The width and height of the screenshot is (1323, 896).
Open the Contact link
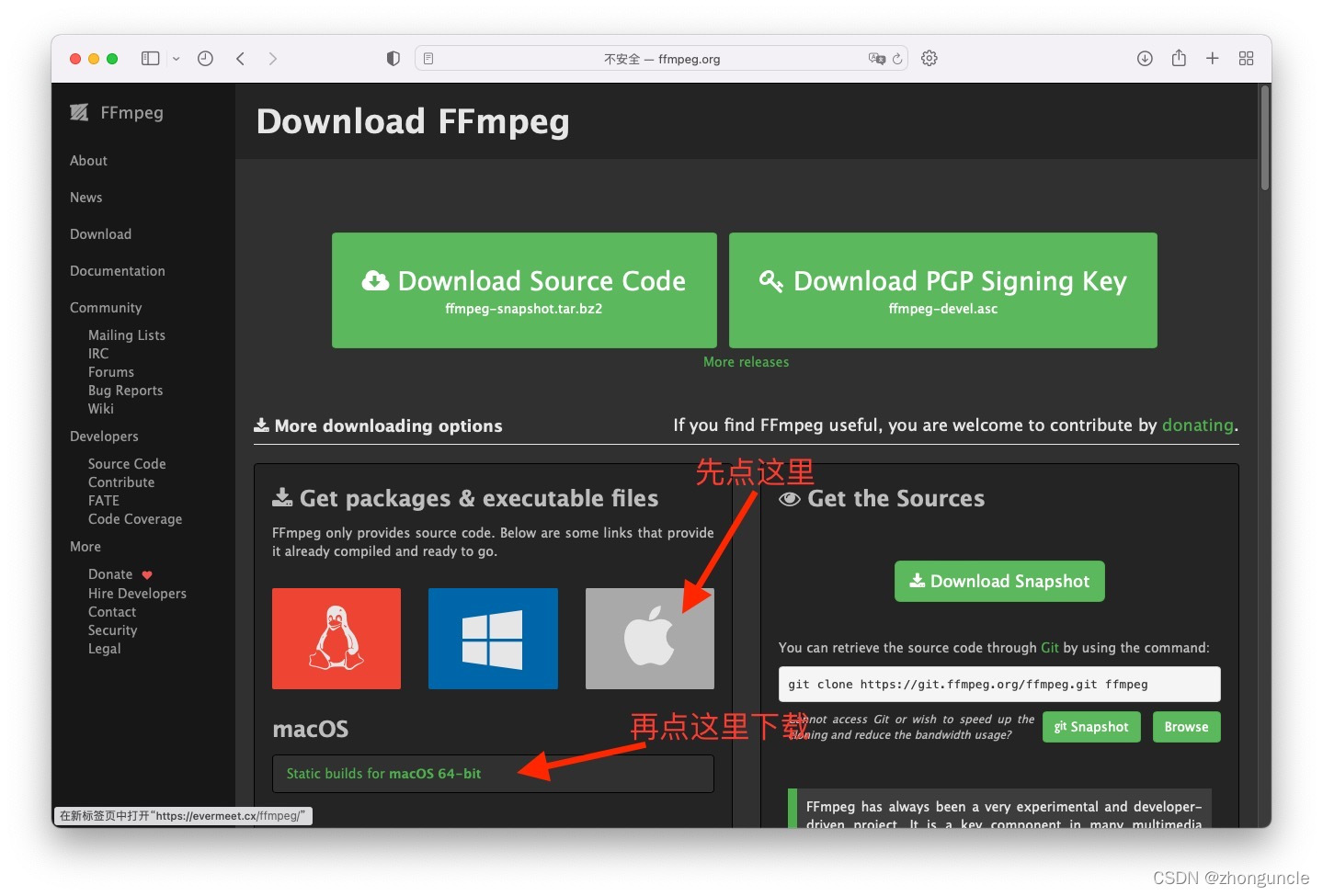click(112, 612)
